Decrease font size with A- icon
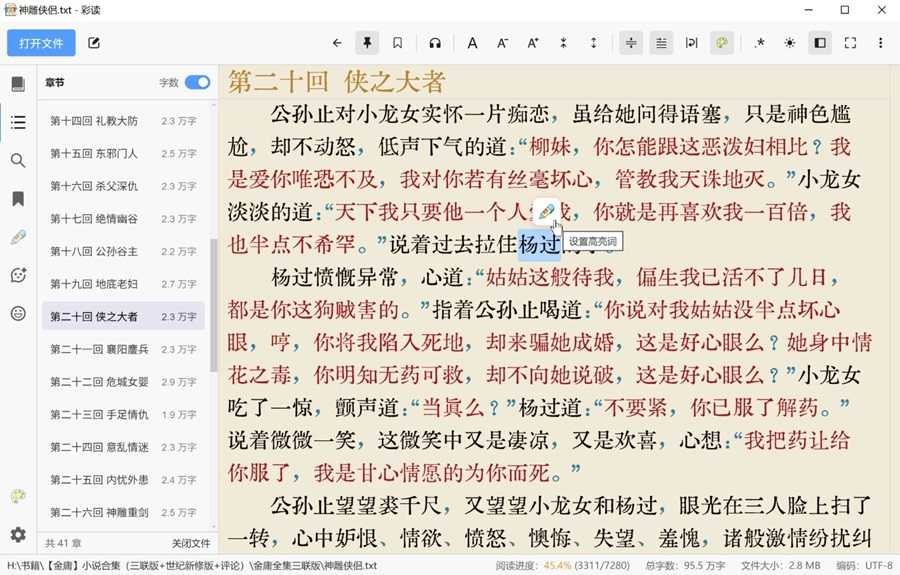This screenshot has width=900, height=575. [503, 43]
